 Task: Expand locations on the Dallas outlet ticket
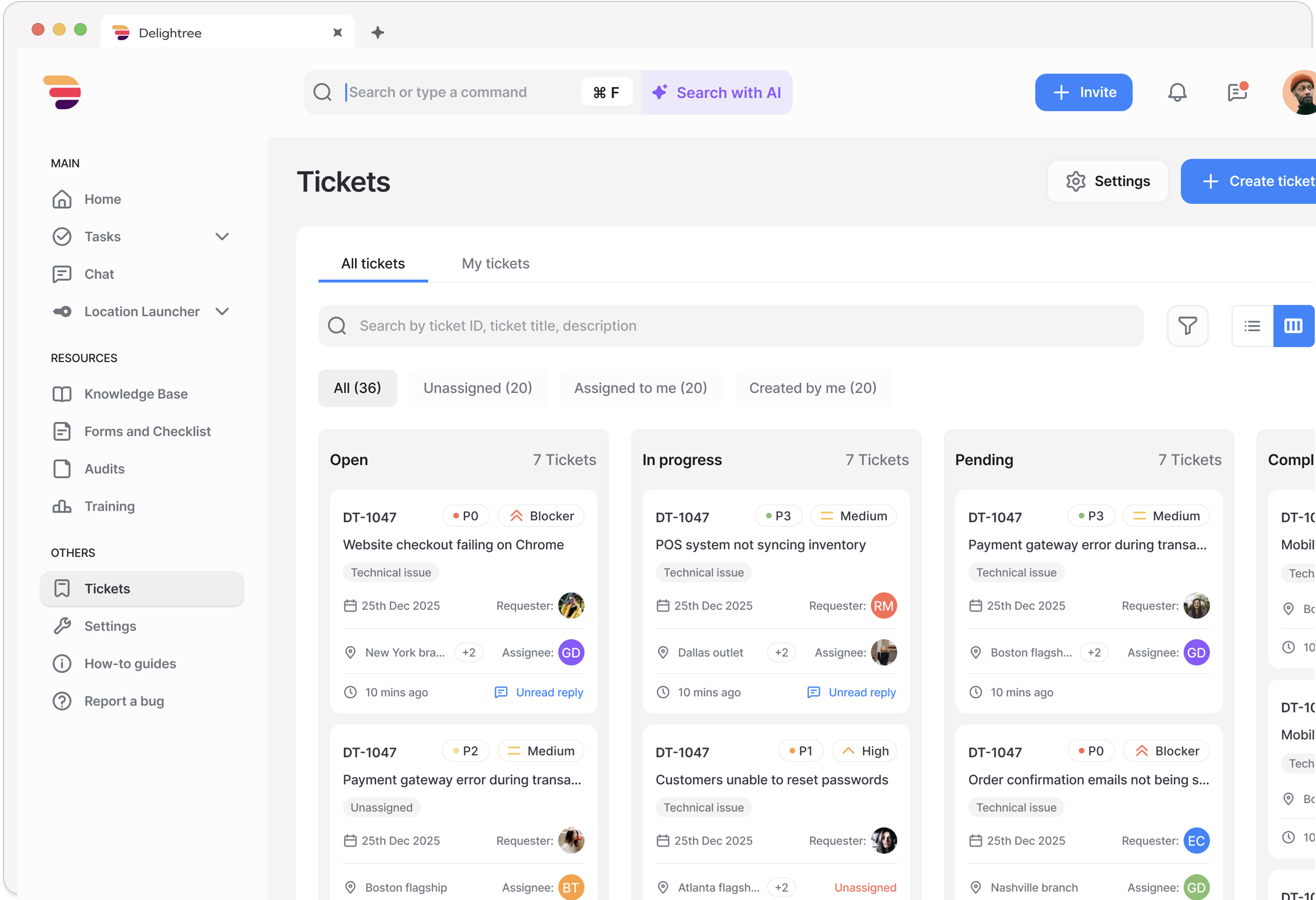click(x=781, y=652)
